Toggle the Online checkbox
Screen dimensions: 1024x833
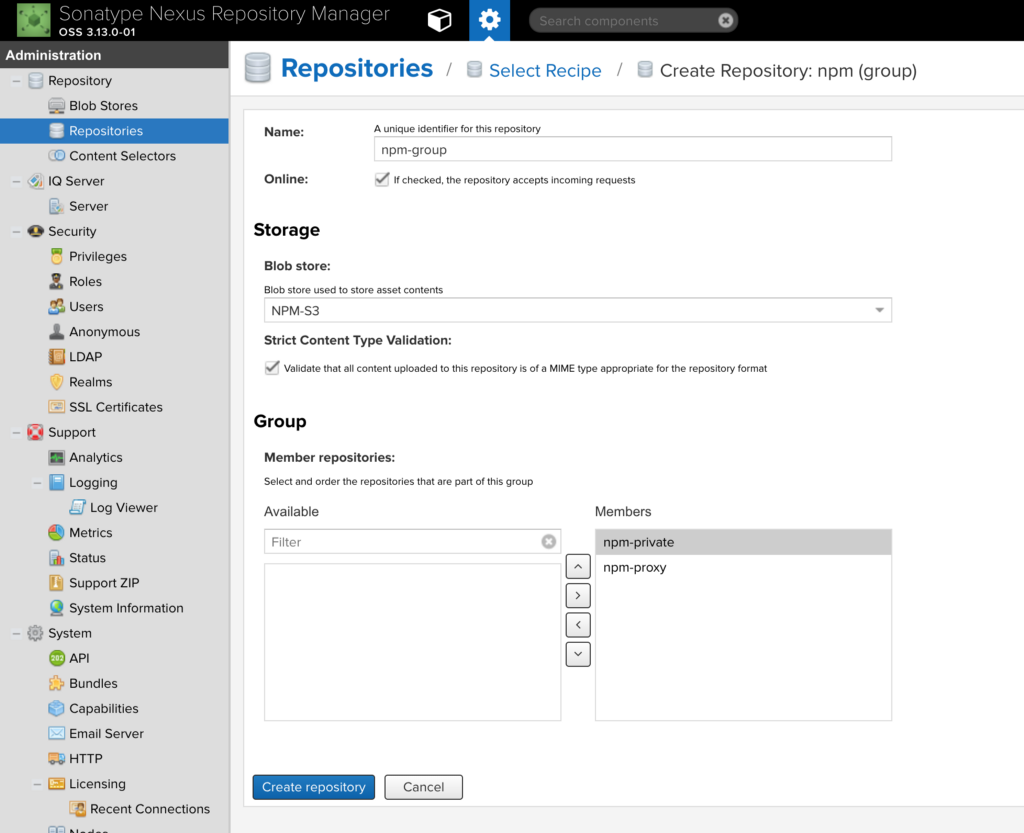(x=382, y=180)
